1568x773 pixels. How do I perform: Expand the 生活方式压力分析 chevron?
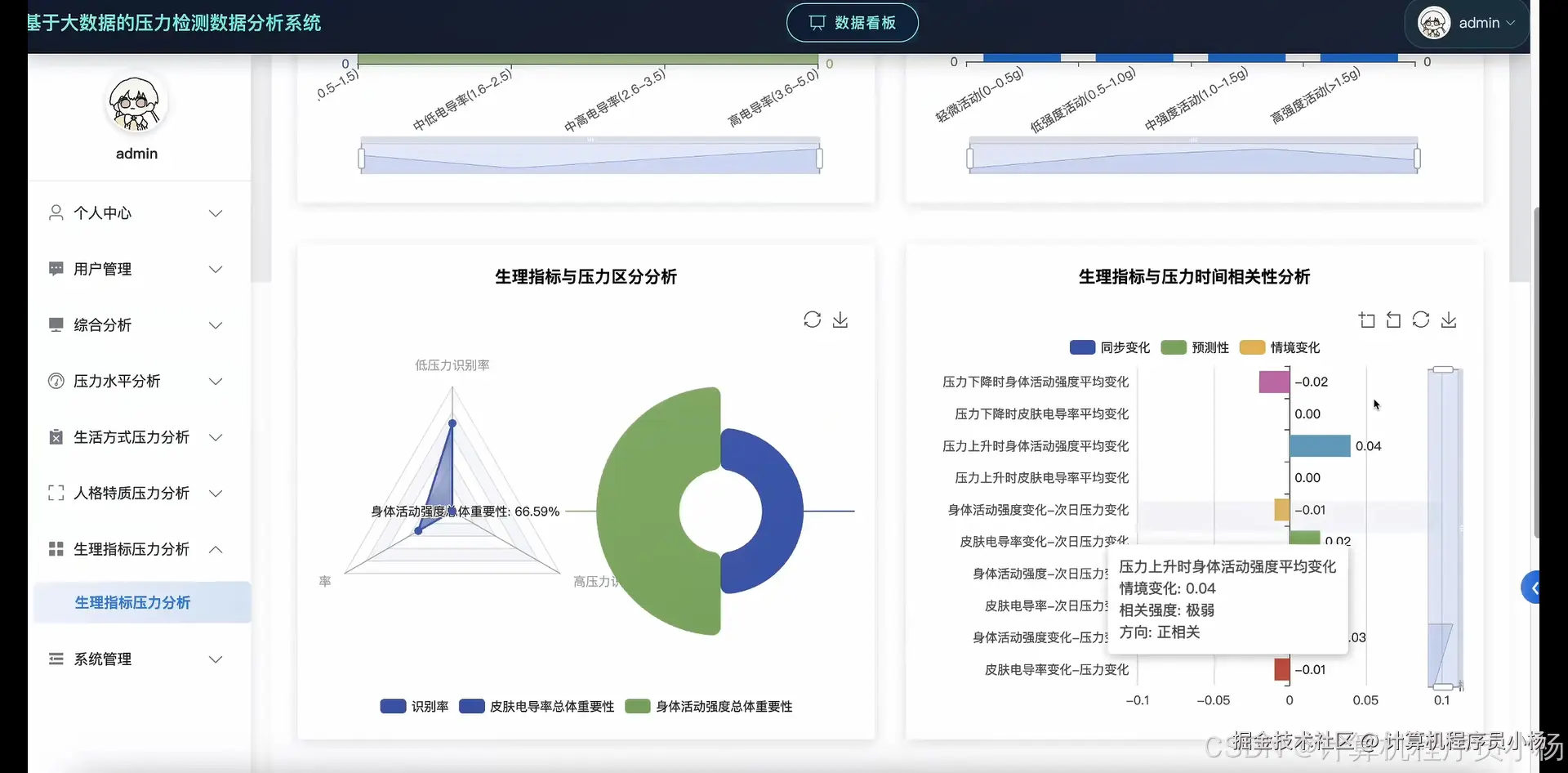216,437
